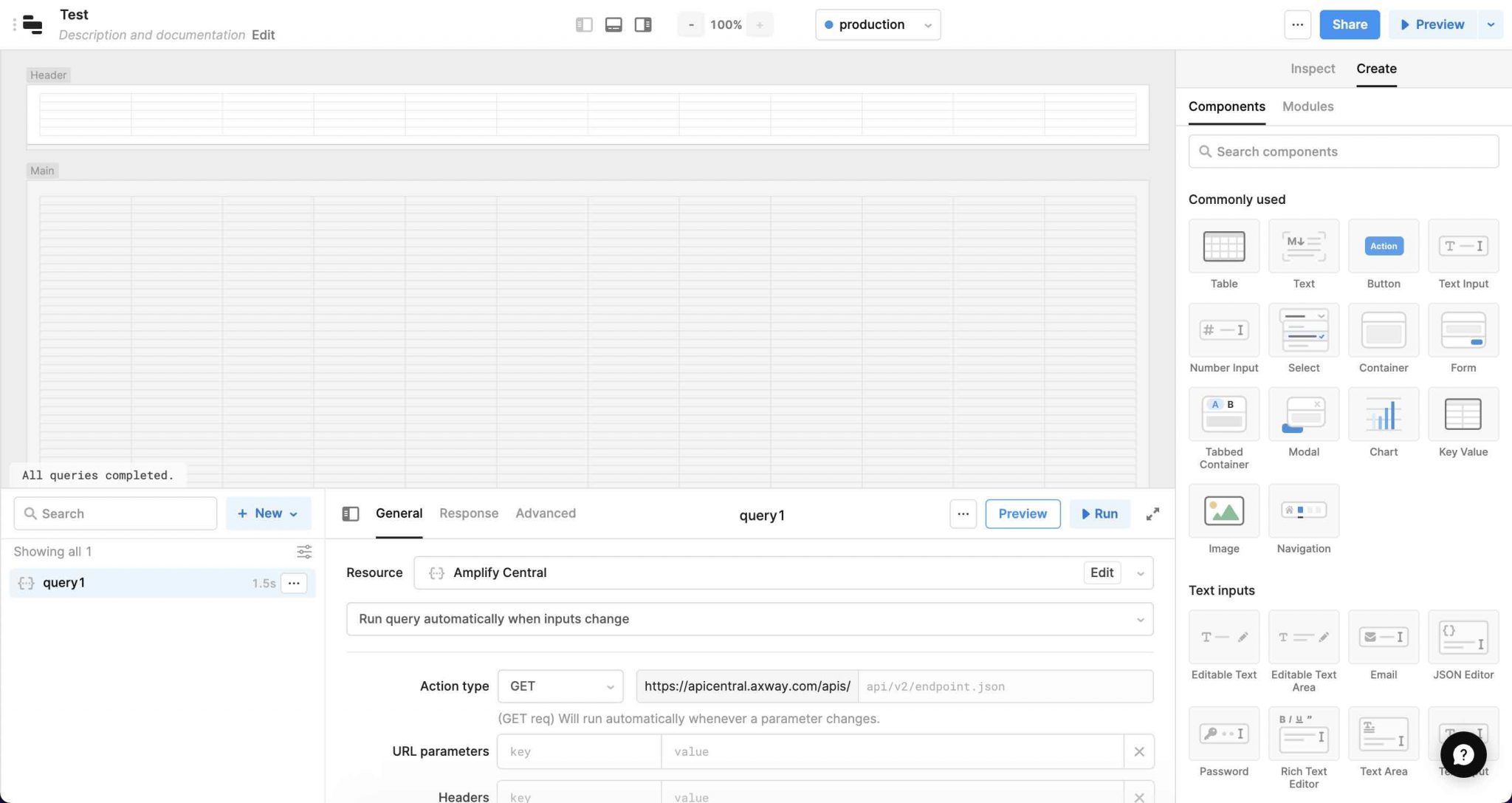The image size is (1512, 803).
Task: Open the query list filter options
Action: [304, 551]
